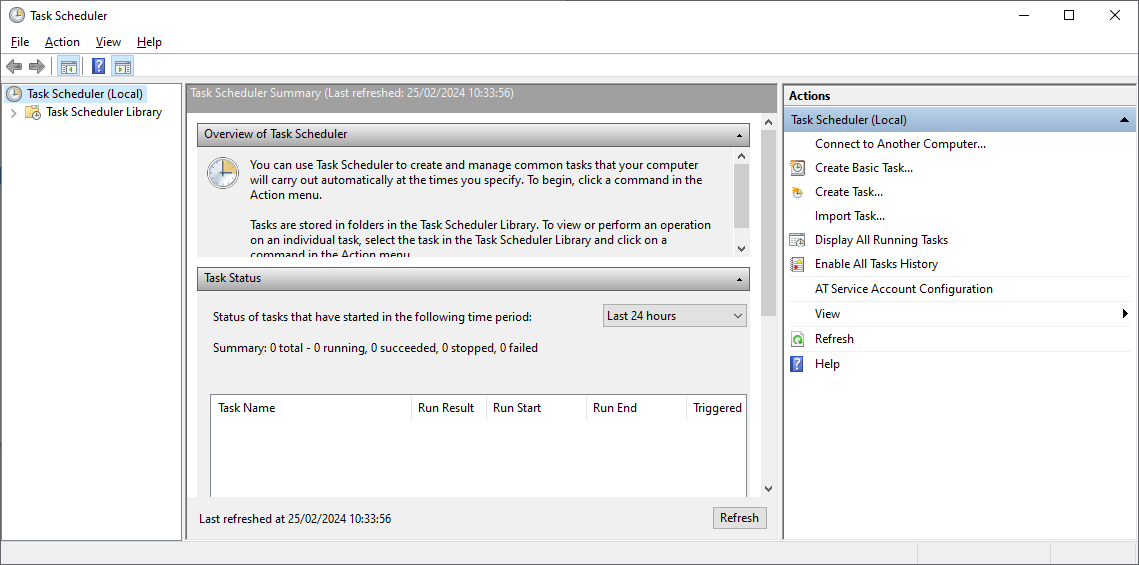Click the blue question mark toolbar icon
The height and width of the screenshot is (565, 1139).
coord(98,67)
